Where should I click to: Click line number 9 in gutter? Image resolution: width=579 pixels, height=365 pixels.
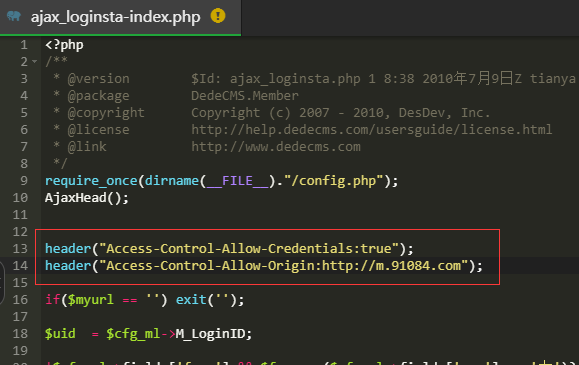(x=24, y=181)
